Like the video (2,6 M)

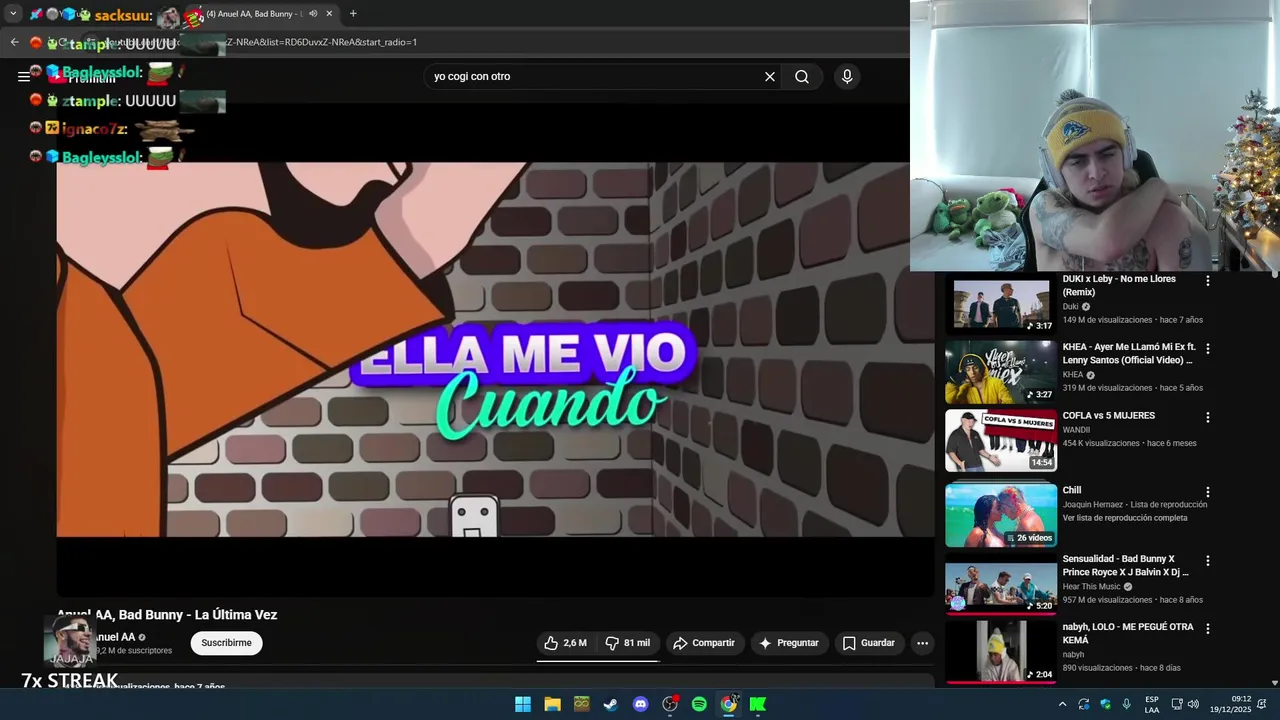coord(566,643)
